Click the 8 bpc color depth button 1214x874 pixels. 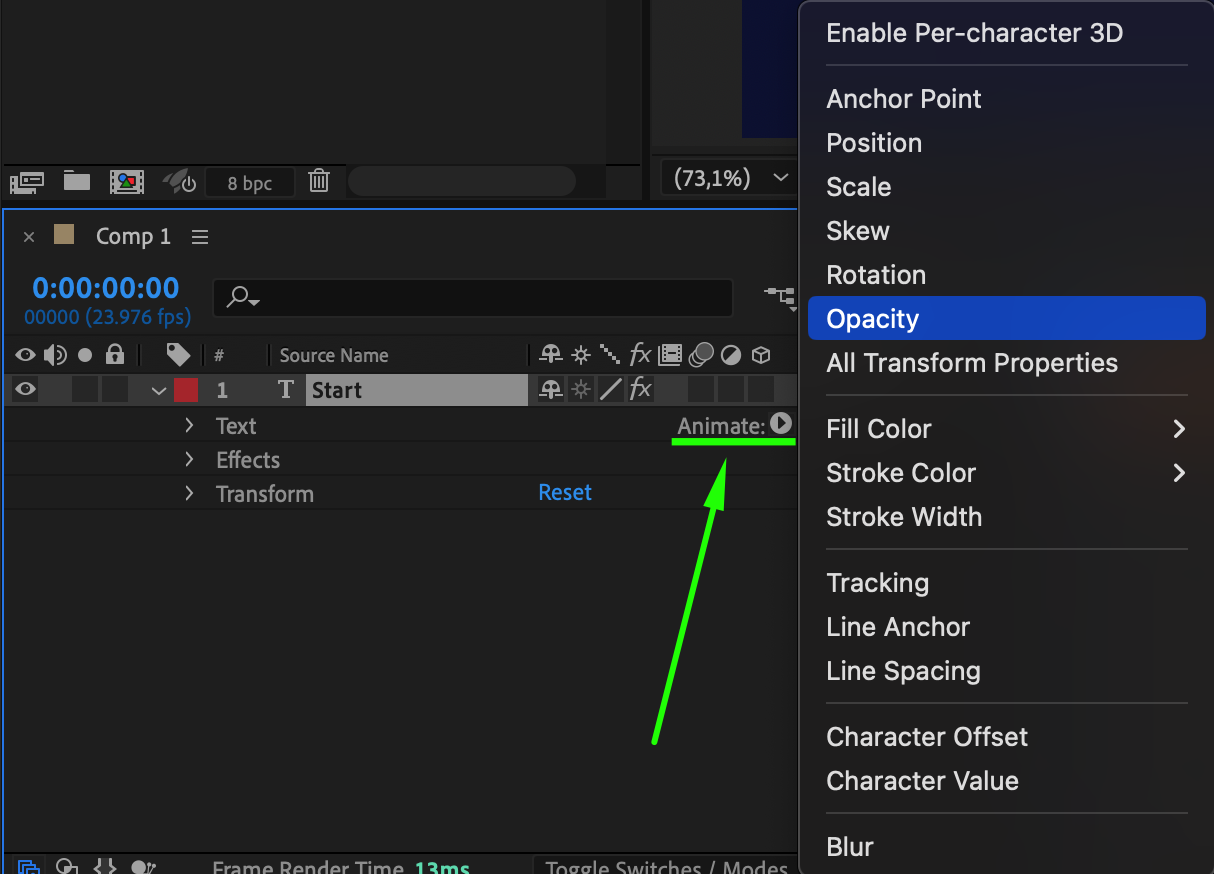pos(250,183)
